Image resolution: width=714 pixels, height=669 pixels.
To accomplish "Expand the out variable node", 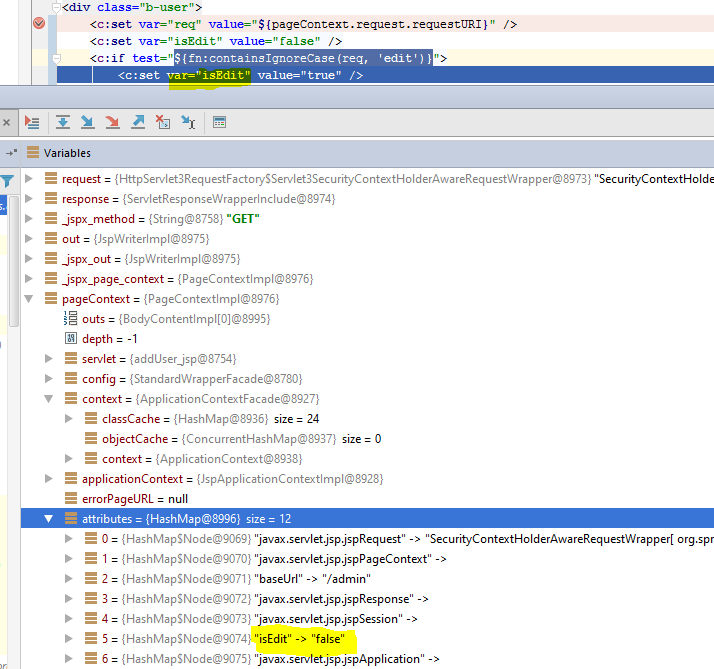I will tap(29, 239).
